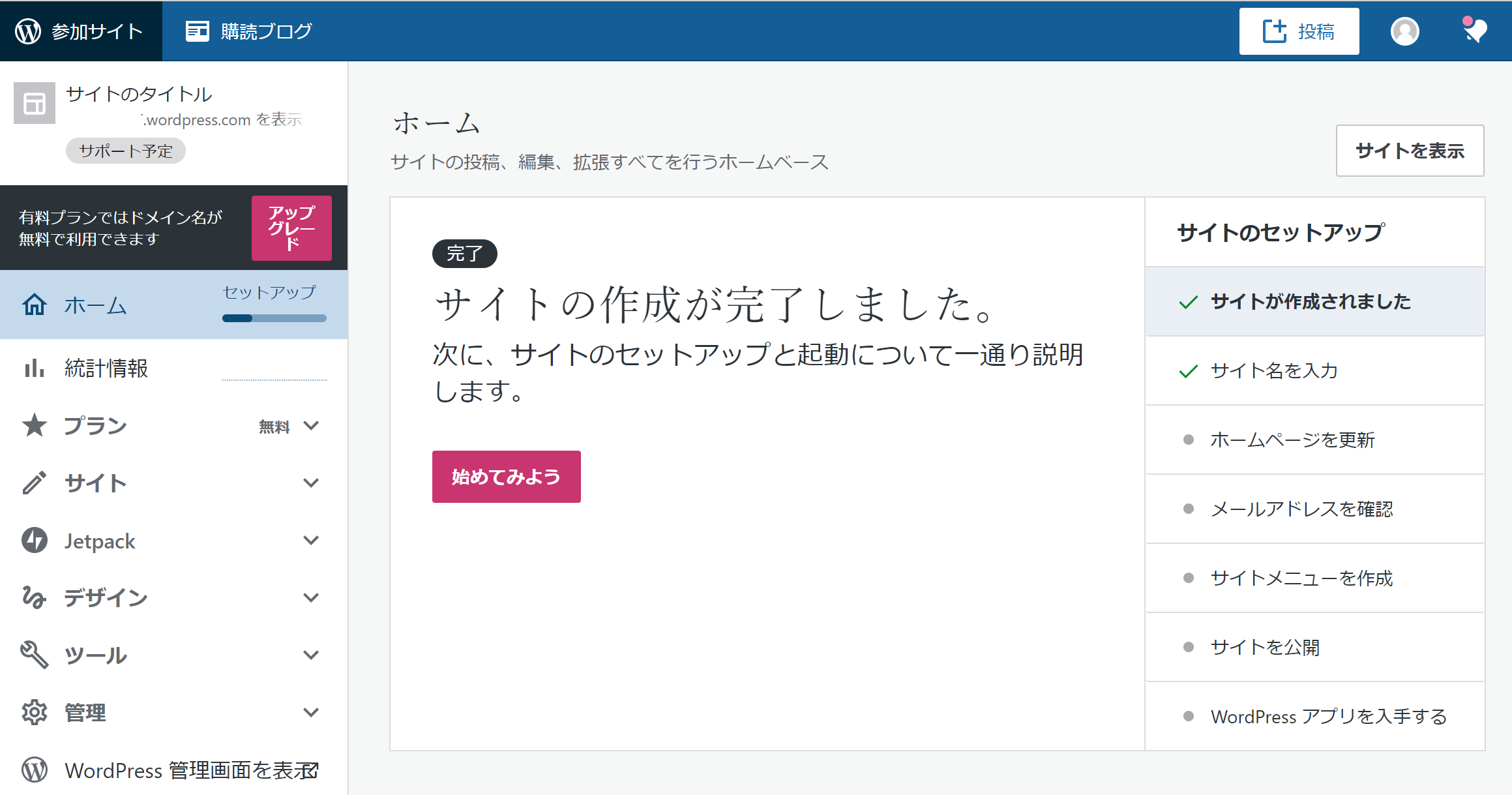1512x795 pixels.
Task: Click the 統計情報 bar chart icon
Action: [34, 368]
